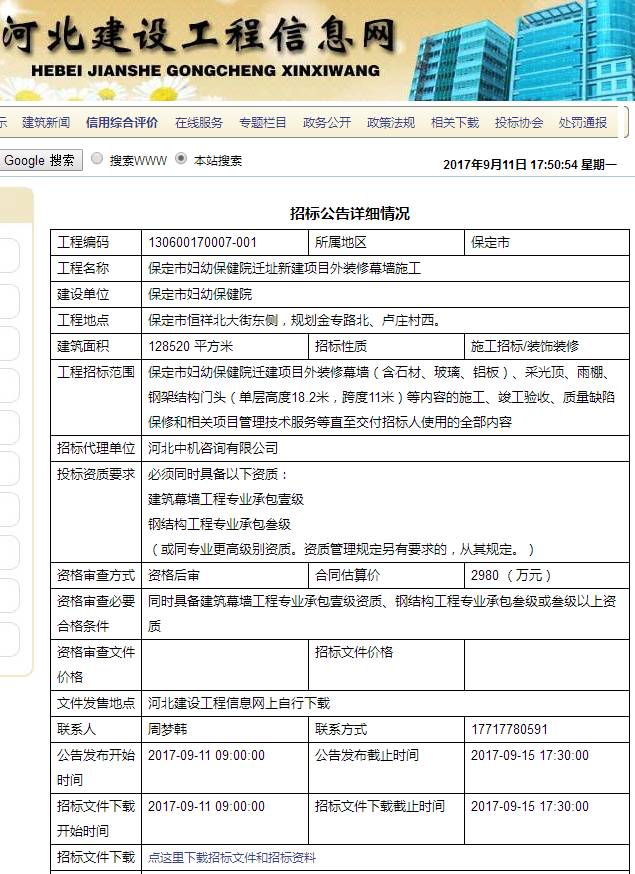635x874 pixels.
Task: Click the contact phone number 17717780591
Action: 509,730
